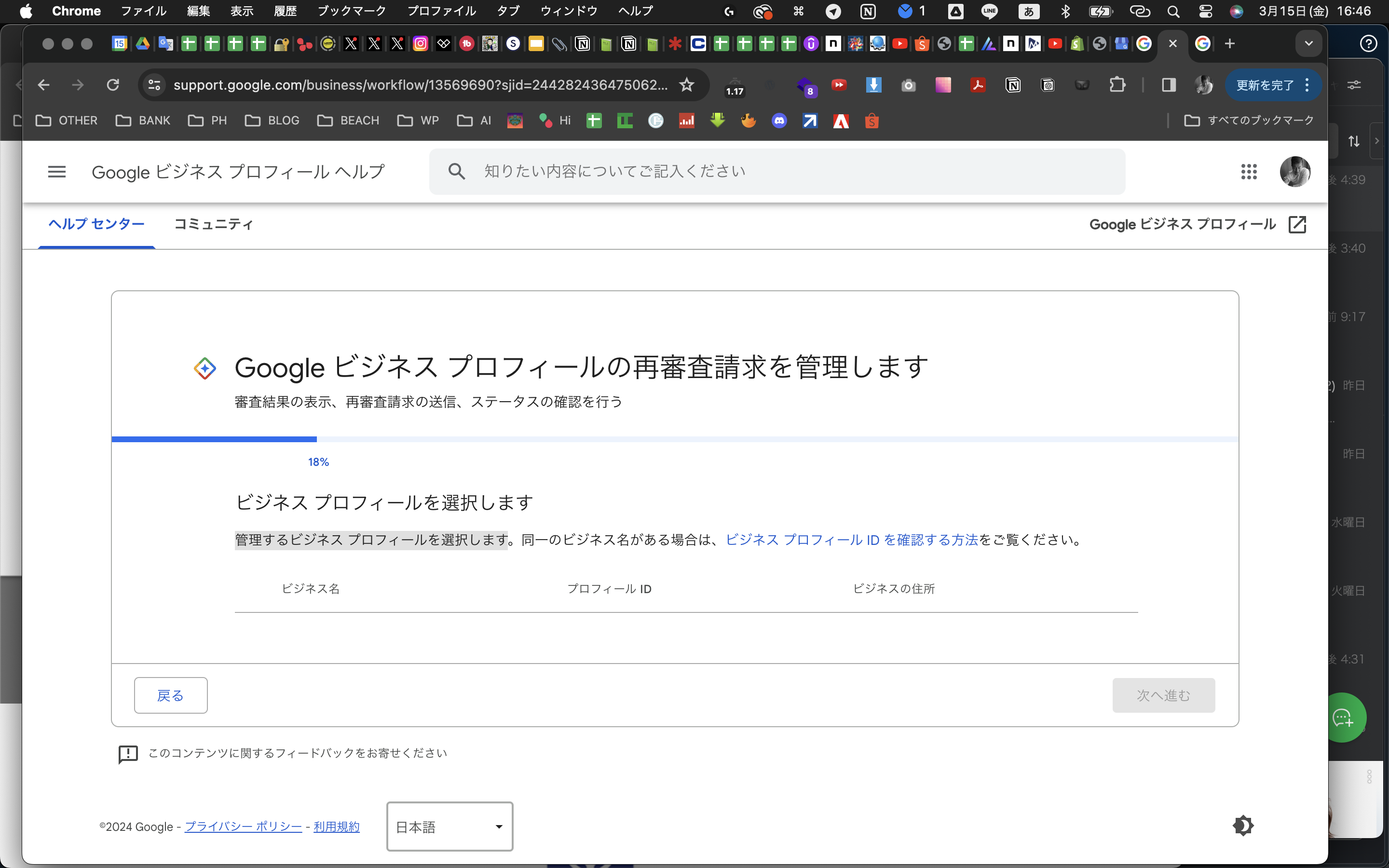Toggle dark mode at bottom right
This screenshot has width=1389, height=868.
1243,826
